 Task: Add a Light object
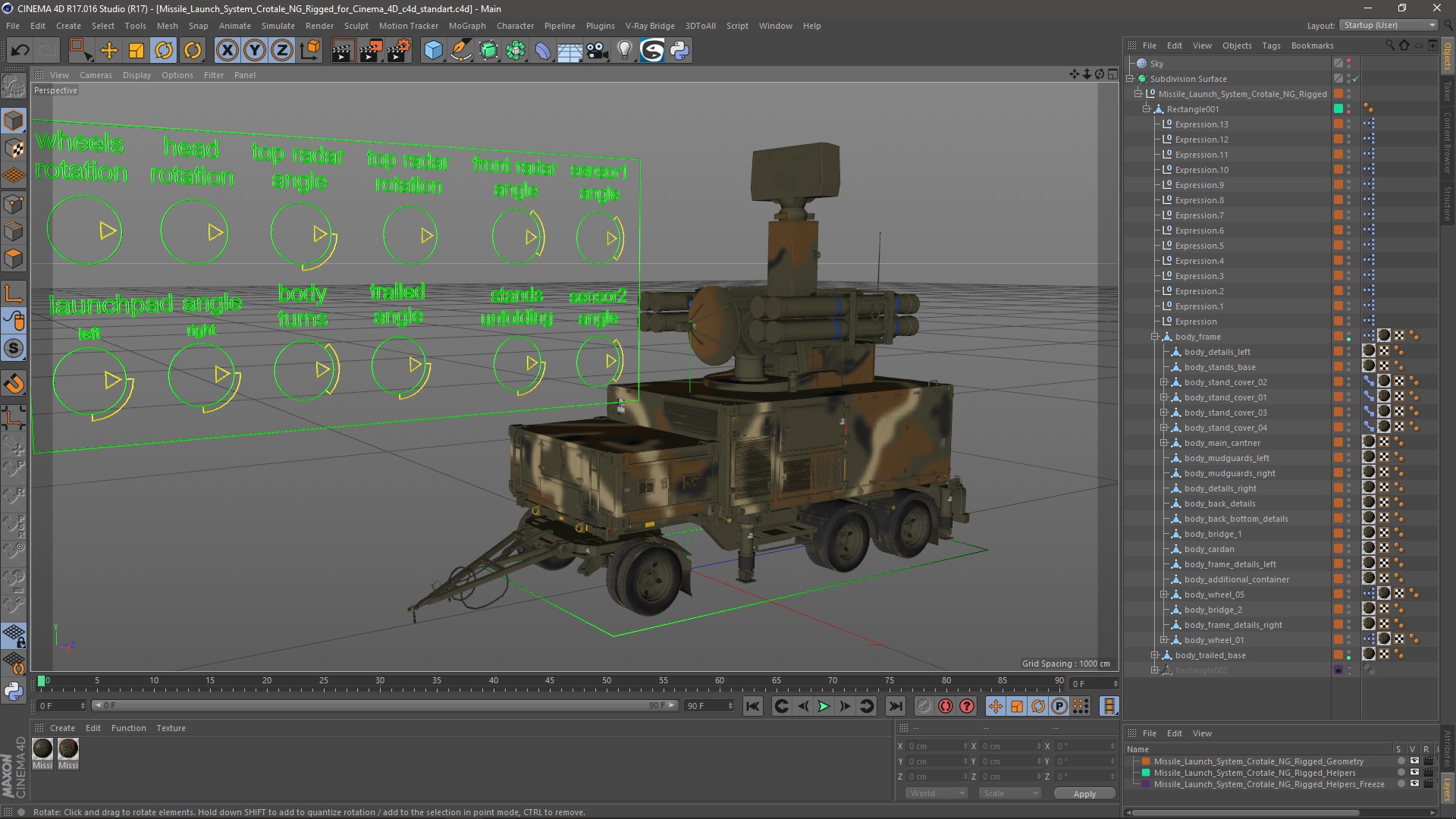click(x=624, y=51)
